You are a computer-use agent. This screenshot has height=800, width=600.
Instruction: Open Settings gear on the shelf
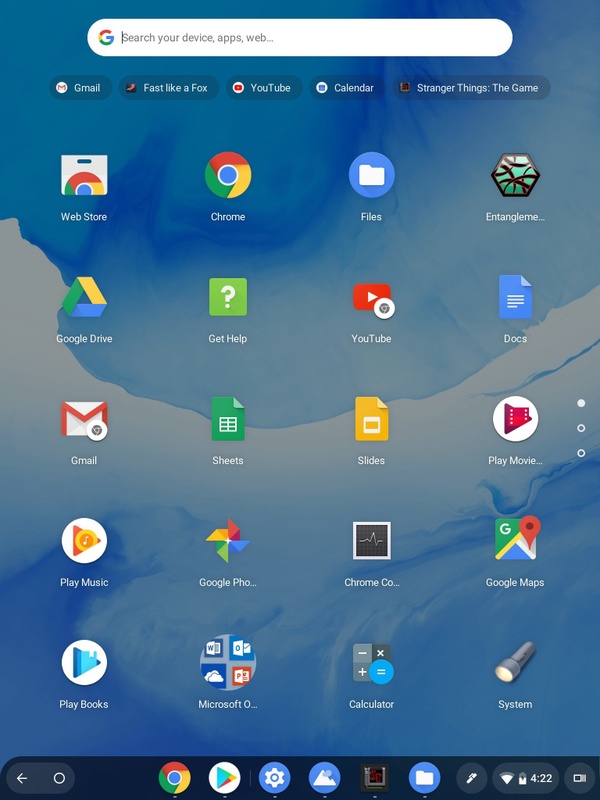click(x=274, y=778)
